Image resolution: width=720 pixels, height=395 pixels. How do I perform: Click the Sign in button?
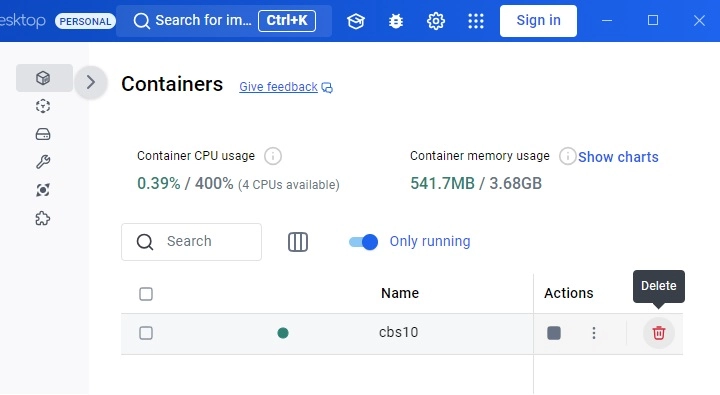(538, 21)
